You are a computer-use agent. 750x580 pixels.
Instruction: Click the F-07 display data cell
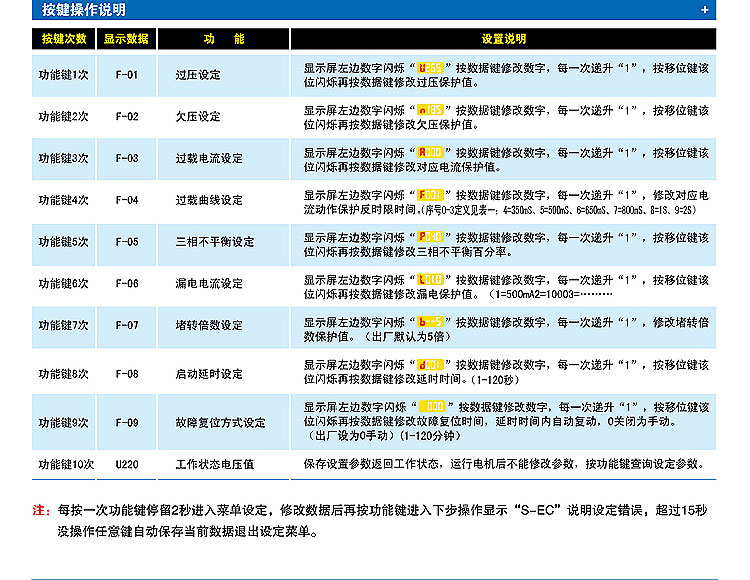tap(127, 326)
